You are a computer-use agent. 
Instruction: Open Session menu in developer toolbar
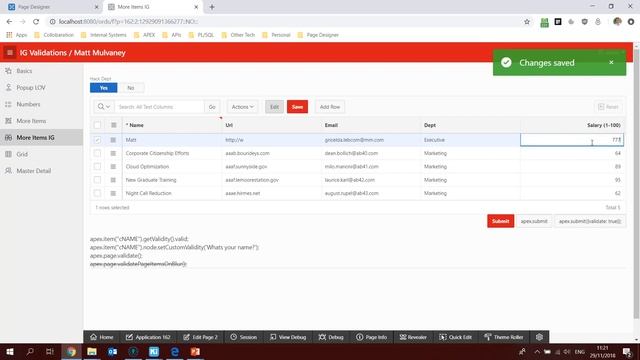pos(244,337)
